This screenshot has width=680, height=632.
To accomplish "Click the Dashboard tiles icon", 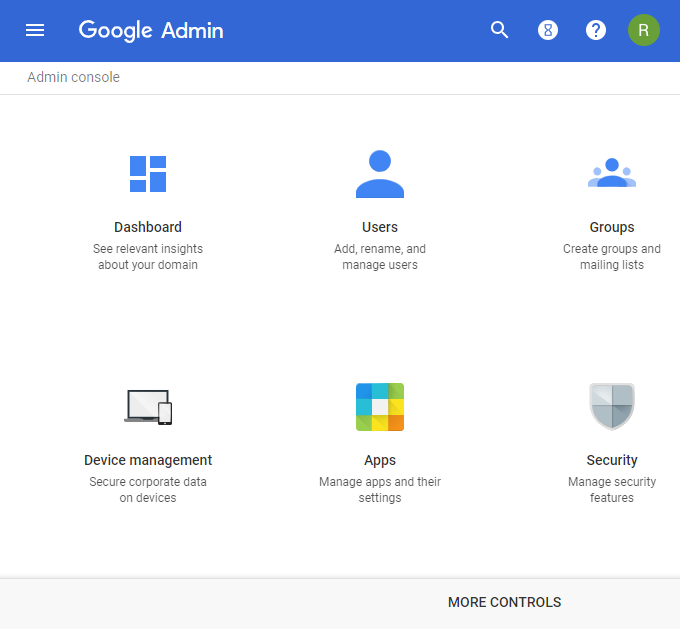I will point(148,174).
